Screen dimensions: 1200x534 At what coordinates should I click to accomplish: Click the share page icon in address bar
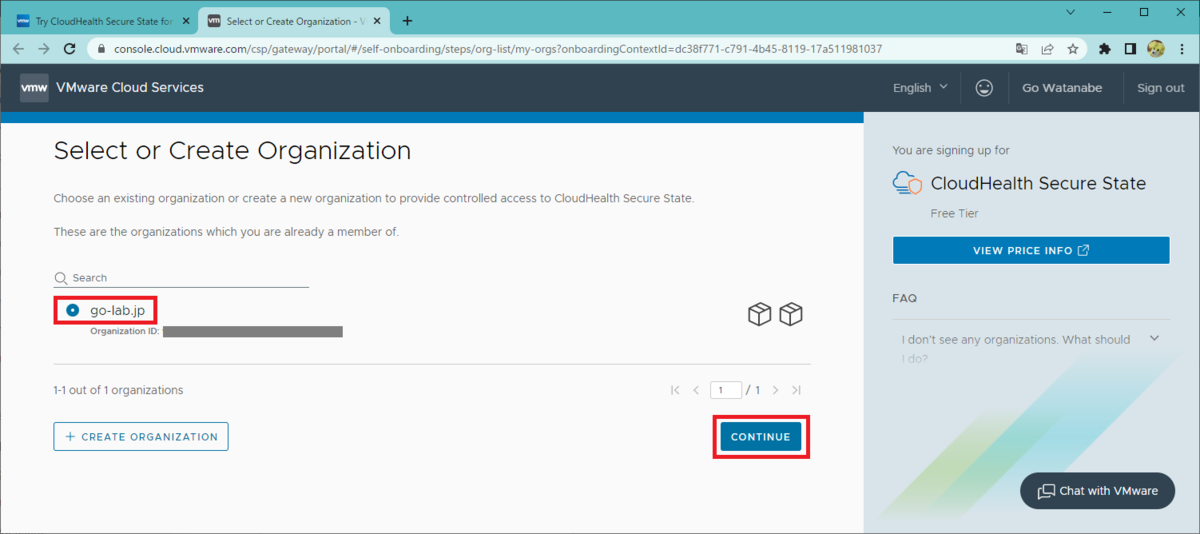click(1047, 48)
